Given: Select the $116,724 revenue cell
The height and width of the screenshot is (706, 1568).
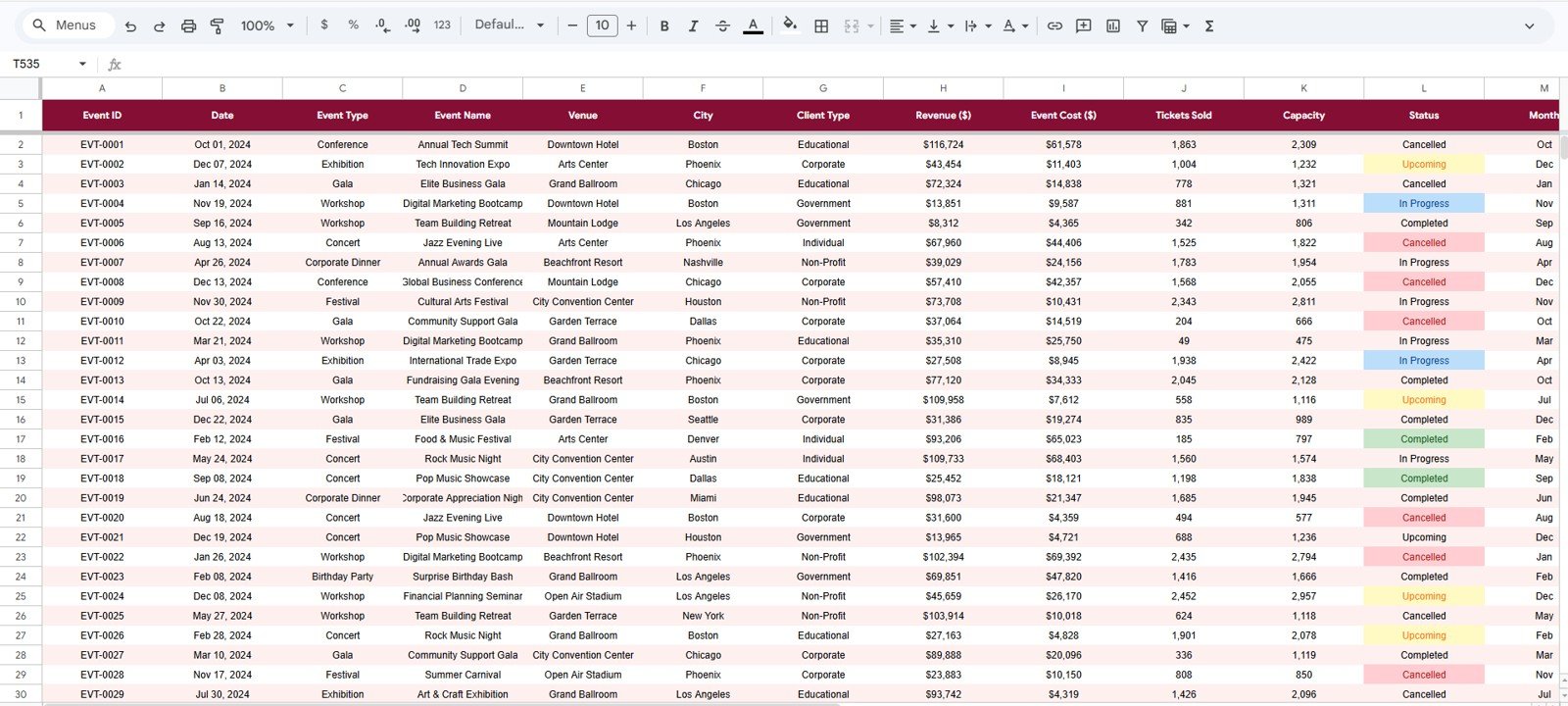Looking at the screenshot, I should [943, 145].
